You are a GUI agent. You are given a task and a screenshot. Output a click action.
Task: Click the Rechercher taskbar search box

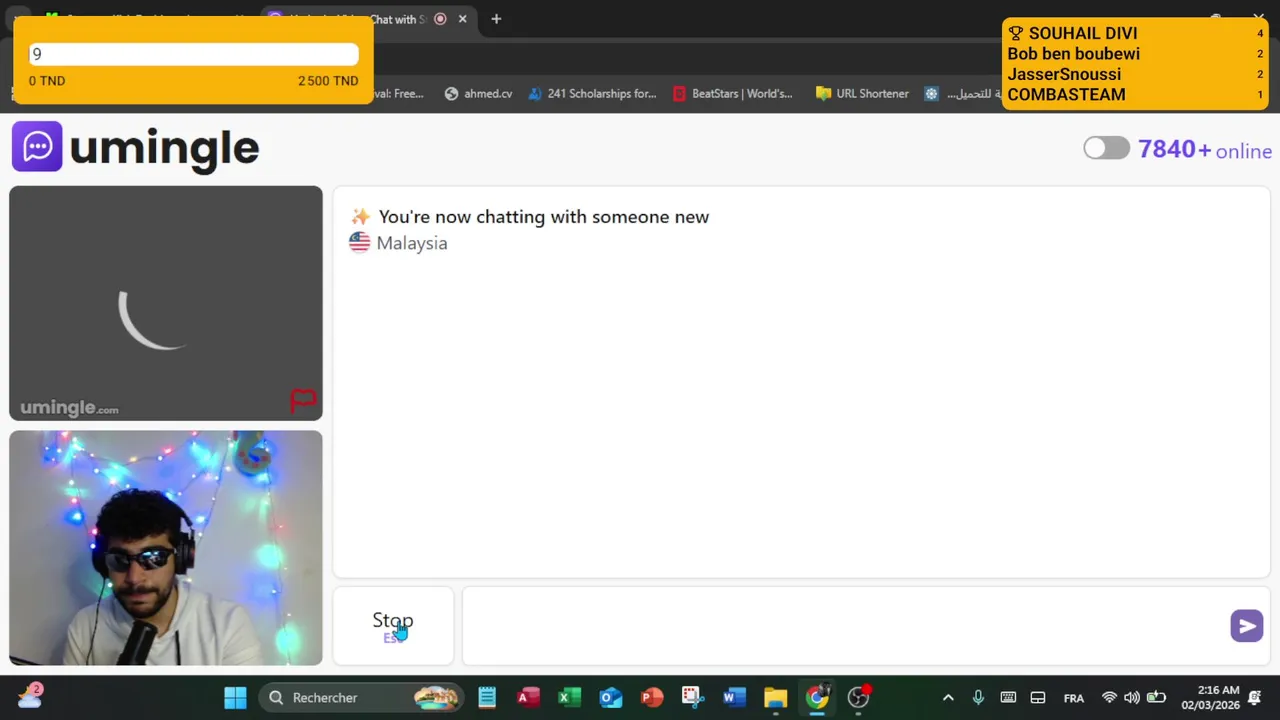tap(361, 697)
